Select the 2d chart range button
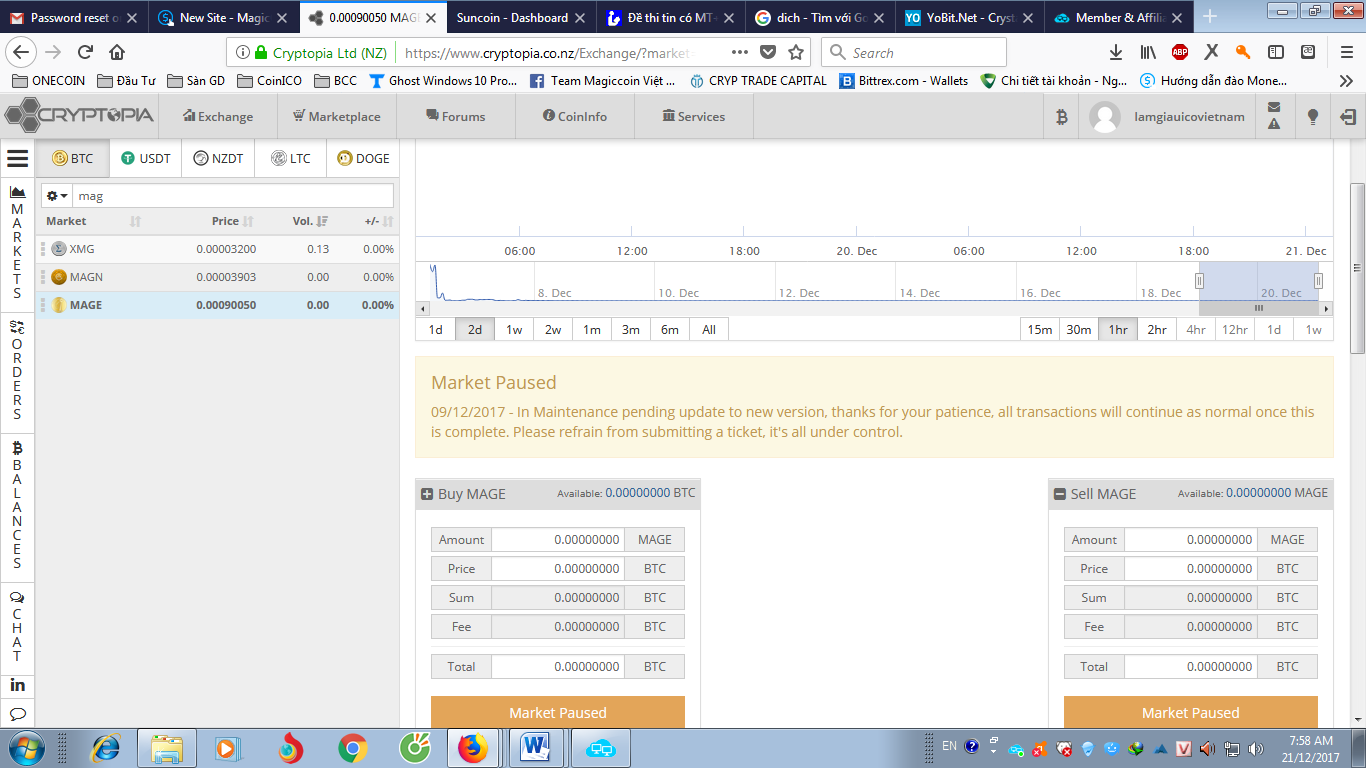1366x768 pixels. [475, 329]
